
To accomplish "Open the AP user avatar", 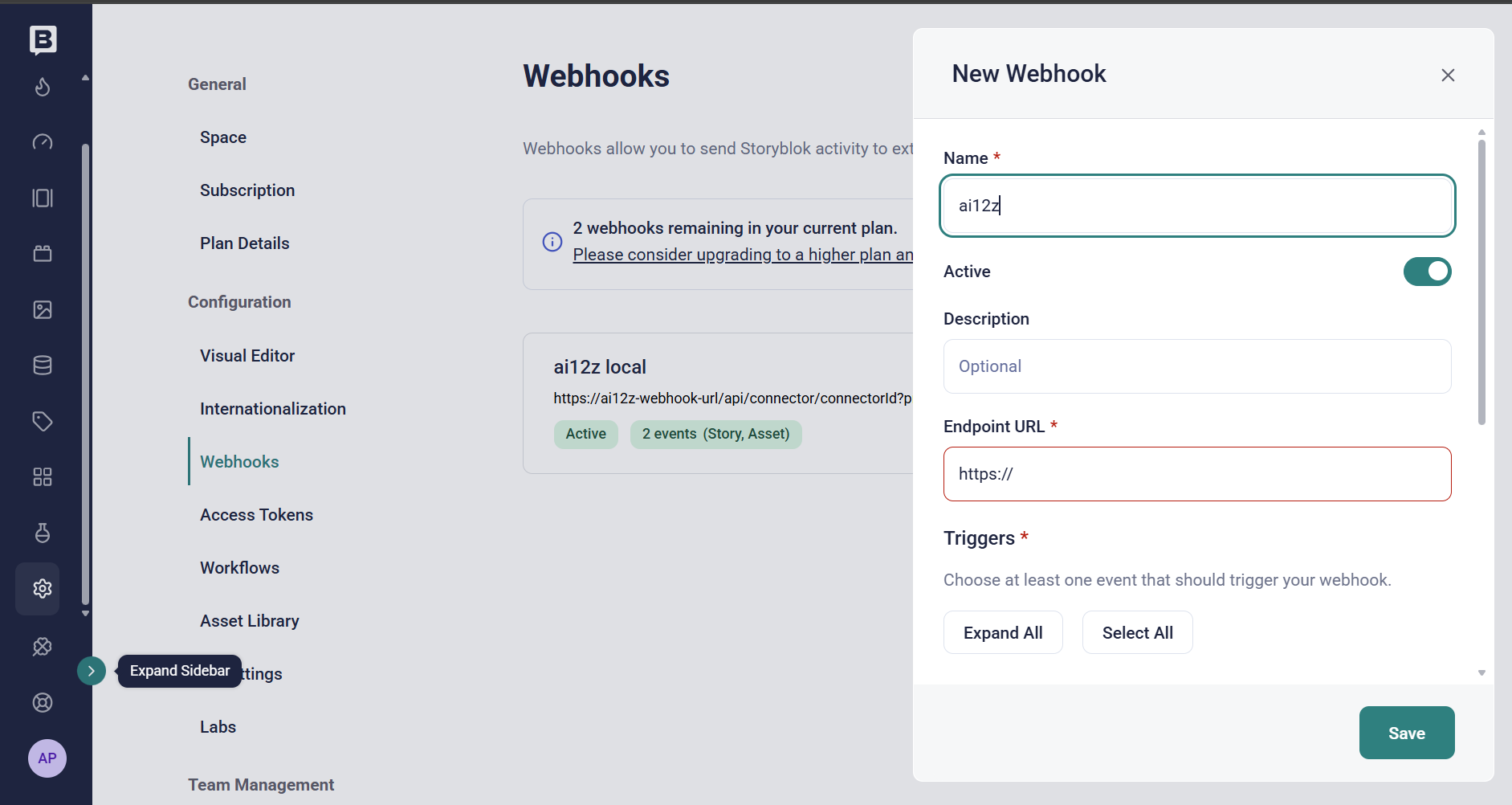I will (x=47, y=758).
